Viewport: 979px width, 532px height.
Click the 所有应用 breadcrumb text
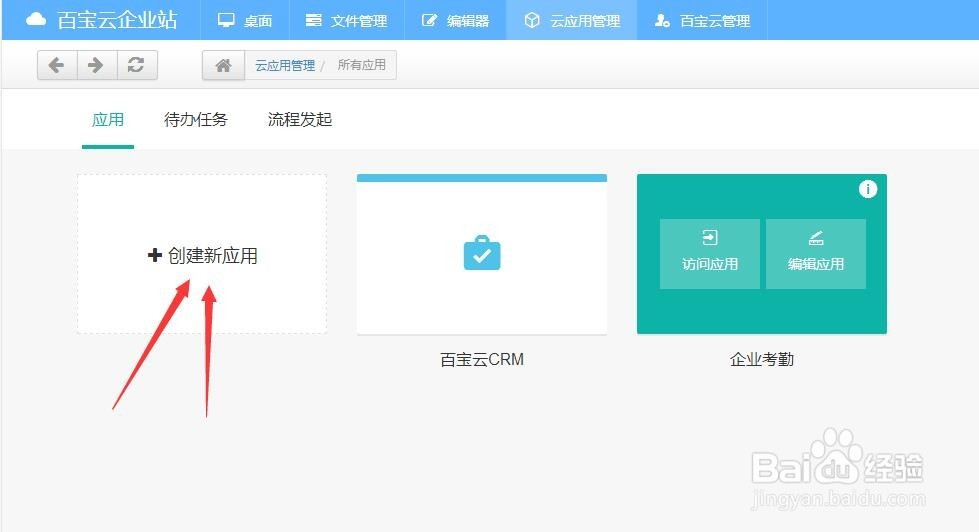tap(362, 65)
